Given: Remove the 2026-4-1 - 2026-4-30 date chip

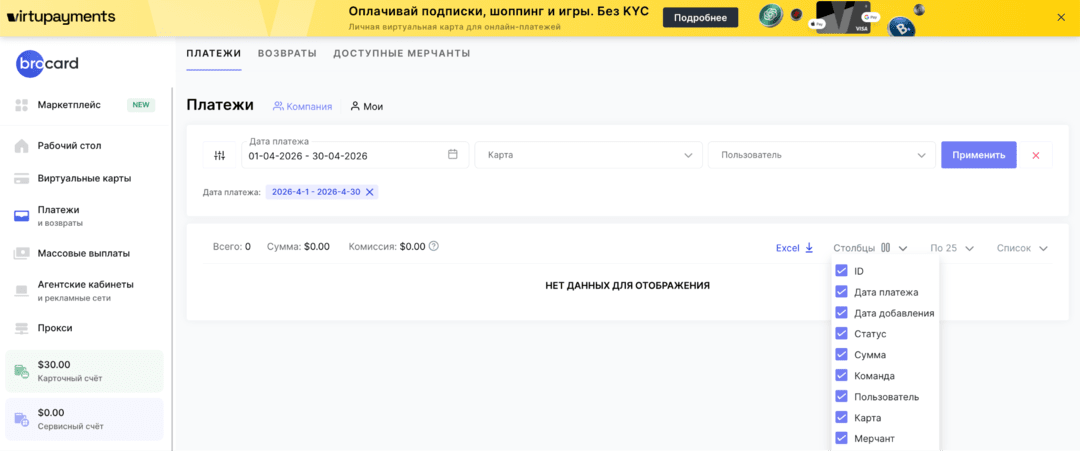Looking at the screenshot, I should (370, 192).
